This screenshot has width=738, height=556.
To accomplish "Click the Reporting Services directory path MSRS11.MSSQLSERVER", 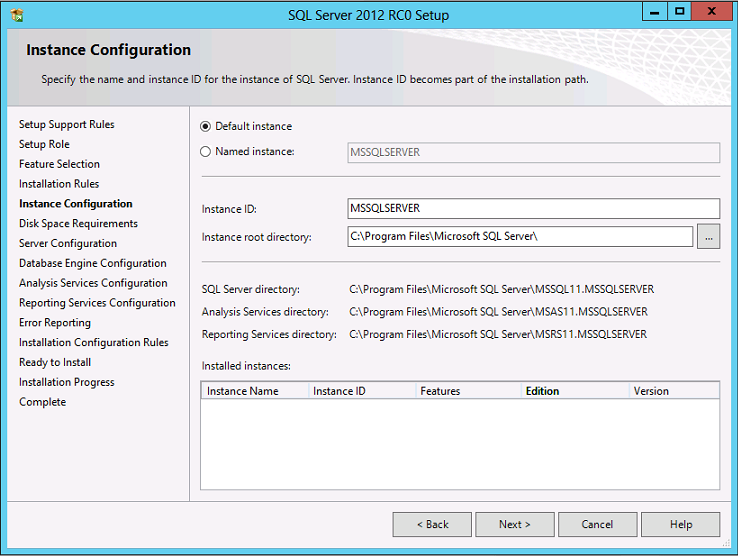I will click(x=498, y=334).
